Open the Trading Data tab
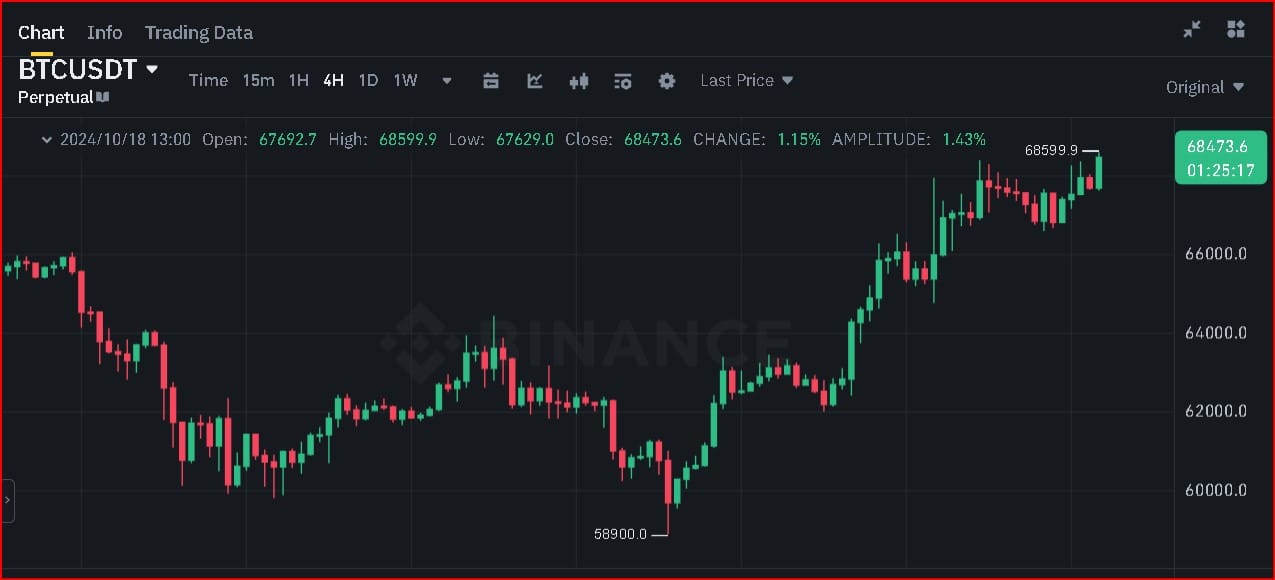The width and height of the screenshot is (1275, 580). coord(199,33)
